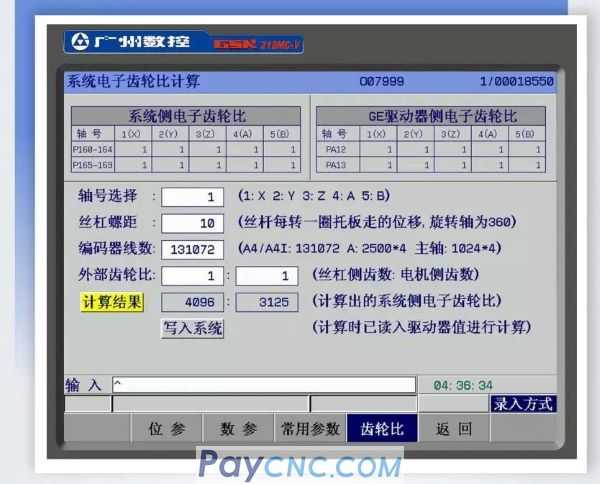
Task: Open the 常用参数 softkey tab
Action: point(309,429)
